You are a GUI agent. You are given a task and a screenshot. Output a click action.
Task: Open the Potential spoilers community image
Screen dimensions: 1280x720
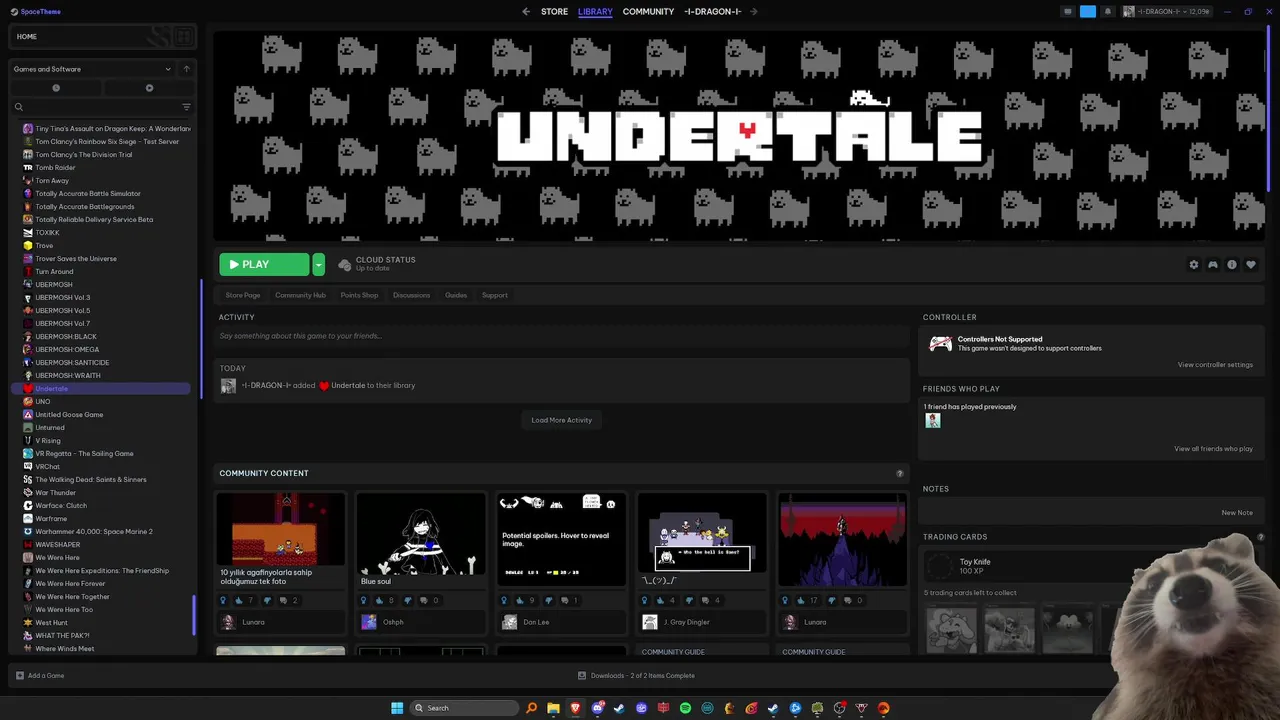point(562,538)
